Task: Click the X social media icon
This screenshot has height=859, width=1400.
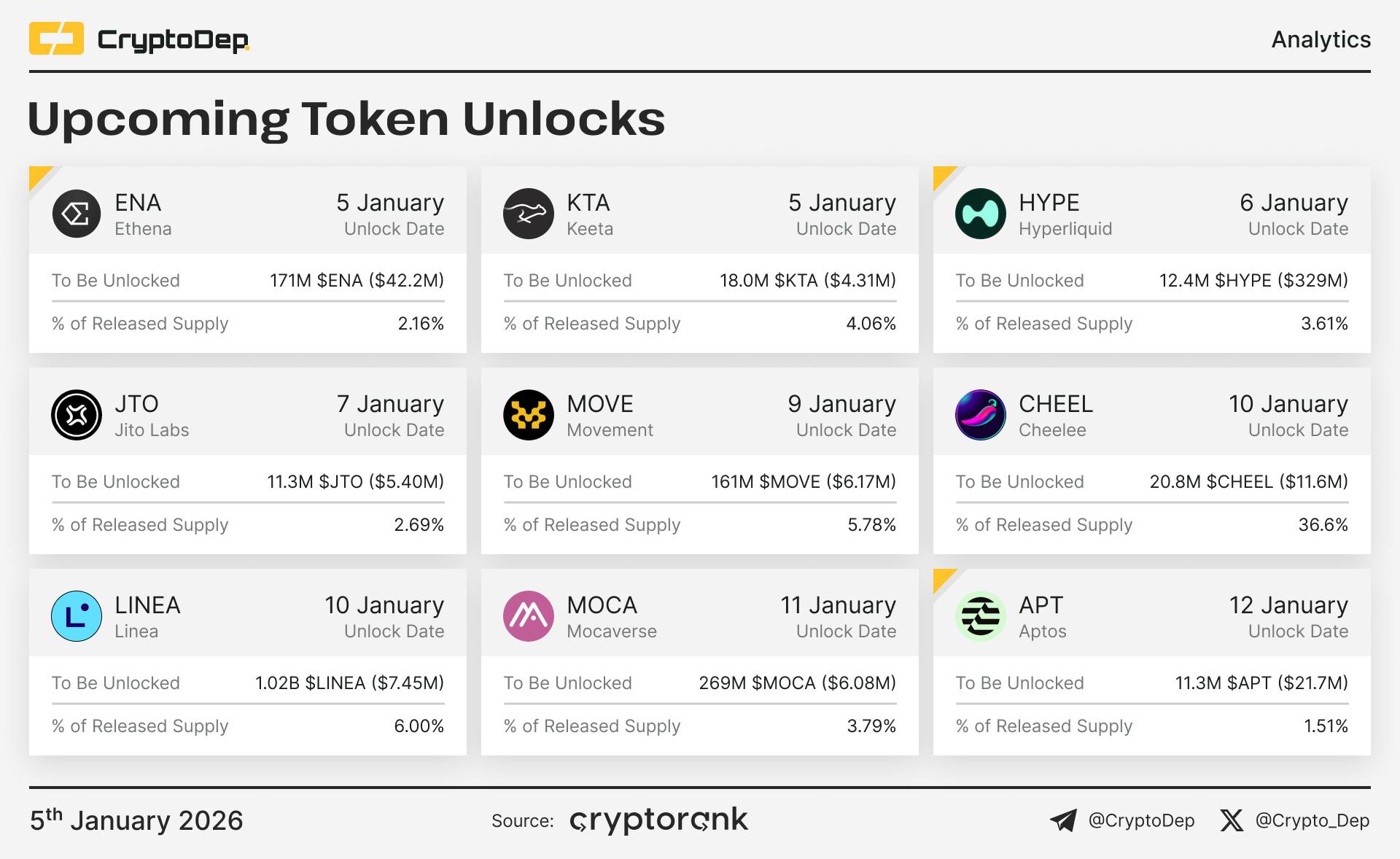Action: [x=1232, y=820]
